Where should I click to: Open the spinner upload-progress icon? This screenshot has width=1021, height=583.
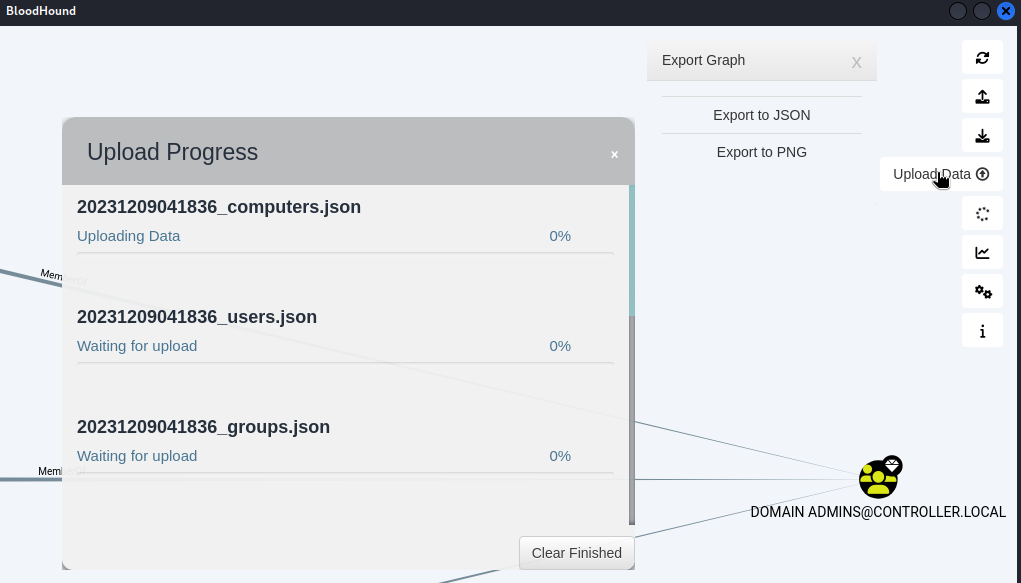(982, 214)
